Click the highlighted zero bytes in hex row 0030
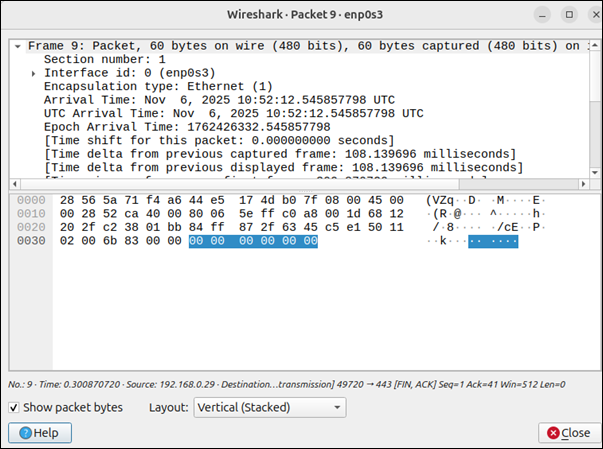Screen dimensions: 603x449 click(253, 241)
